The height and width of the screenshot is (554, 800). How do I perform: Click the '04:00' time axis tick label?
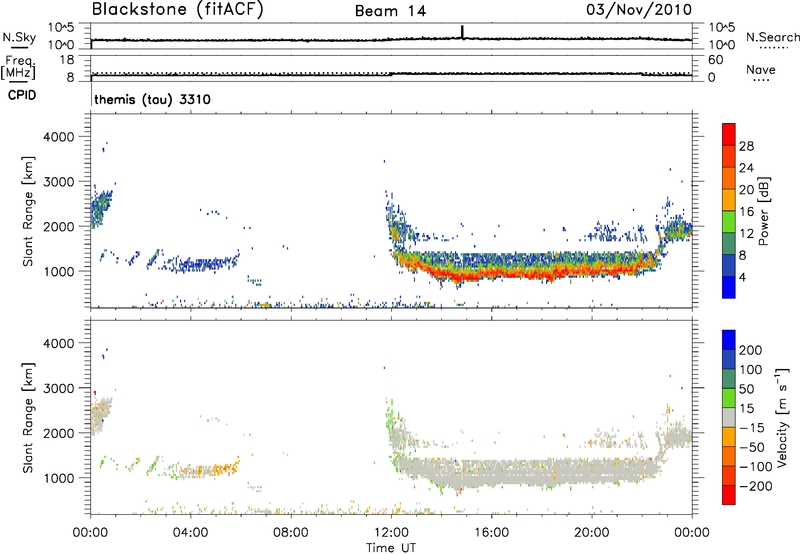point(190,533)
